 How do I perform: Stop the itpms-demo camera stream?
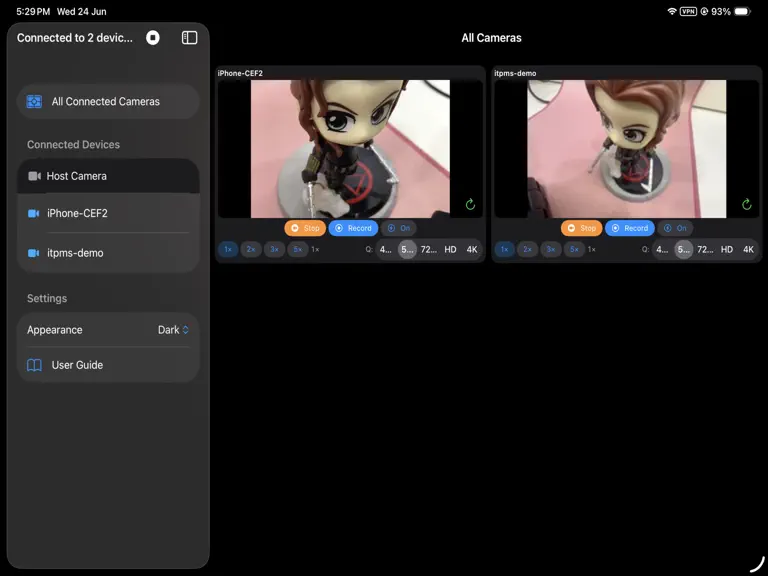point(581,228)
